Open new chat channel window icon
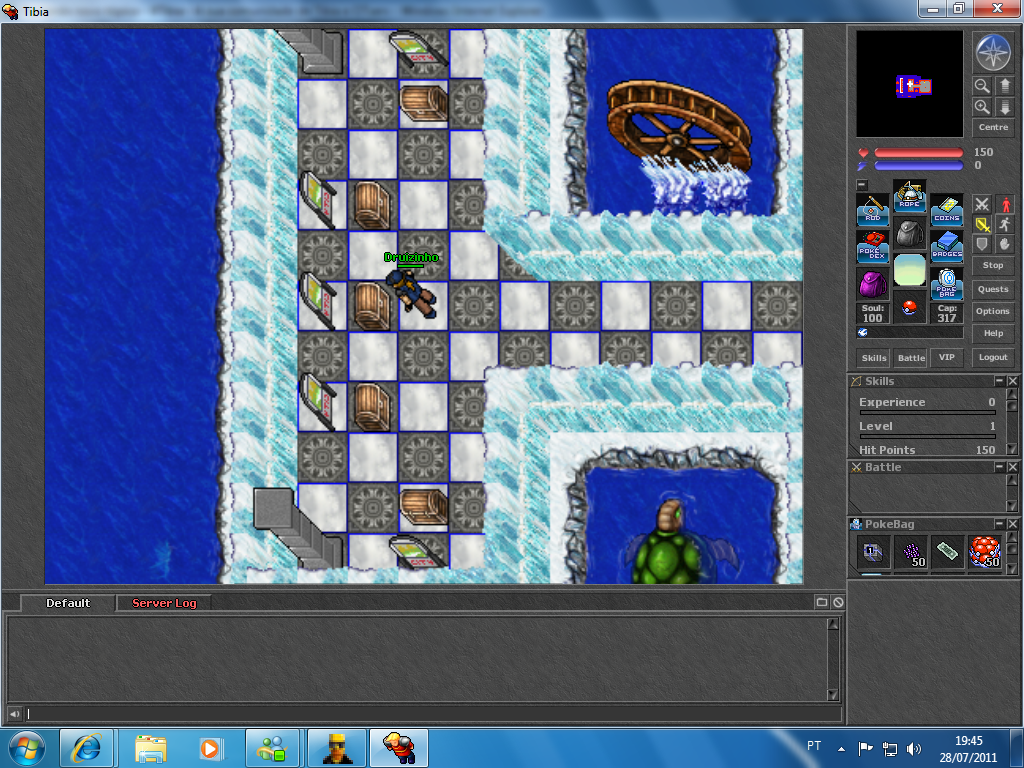The width and height of the screenshot is (1024, 768). pyautogui.click(x=822, y=602)
